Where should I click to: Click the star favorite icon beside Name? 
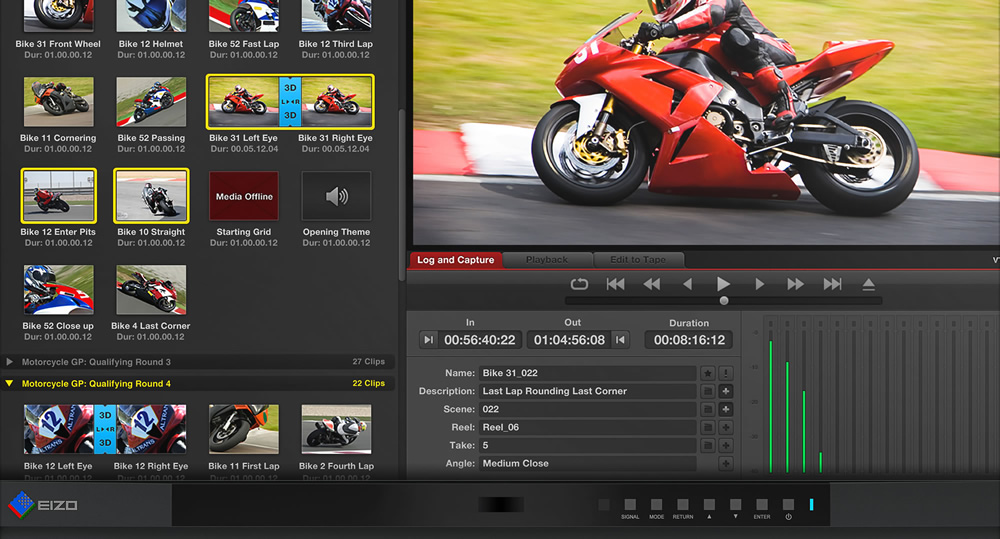[x=708, y=373]
